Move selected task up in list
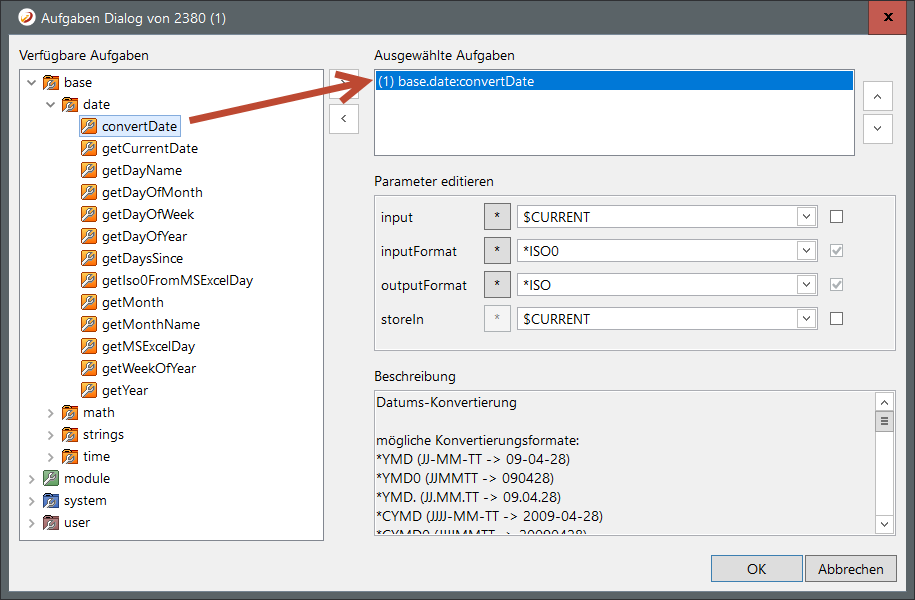The height and width of the screenshot is (600, 915). click(x=877, y=97)
